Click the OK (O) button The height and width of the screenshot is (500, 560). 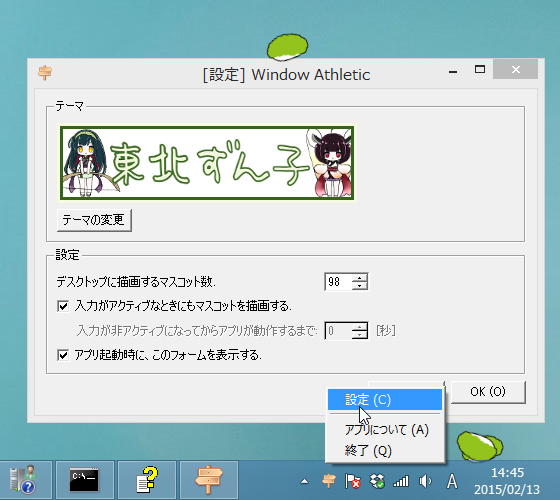coord(488,392)
